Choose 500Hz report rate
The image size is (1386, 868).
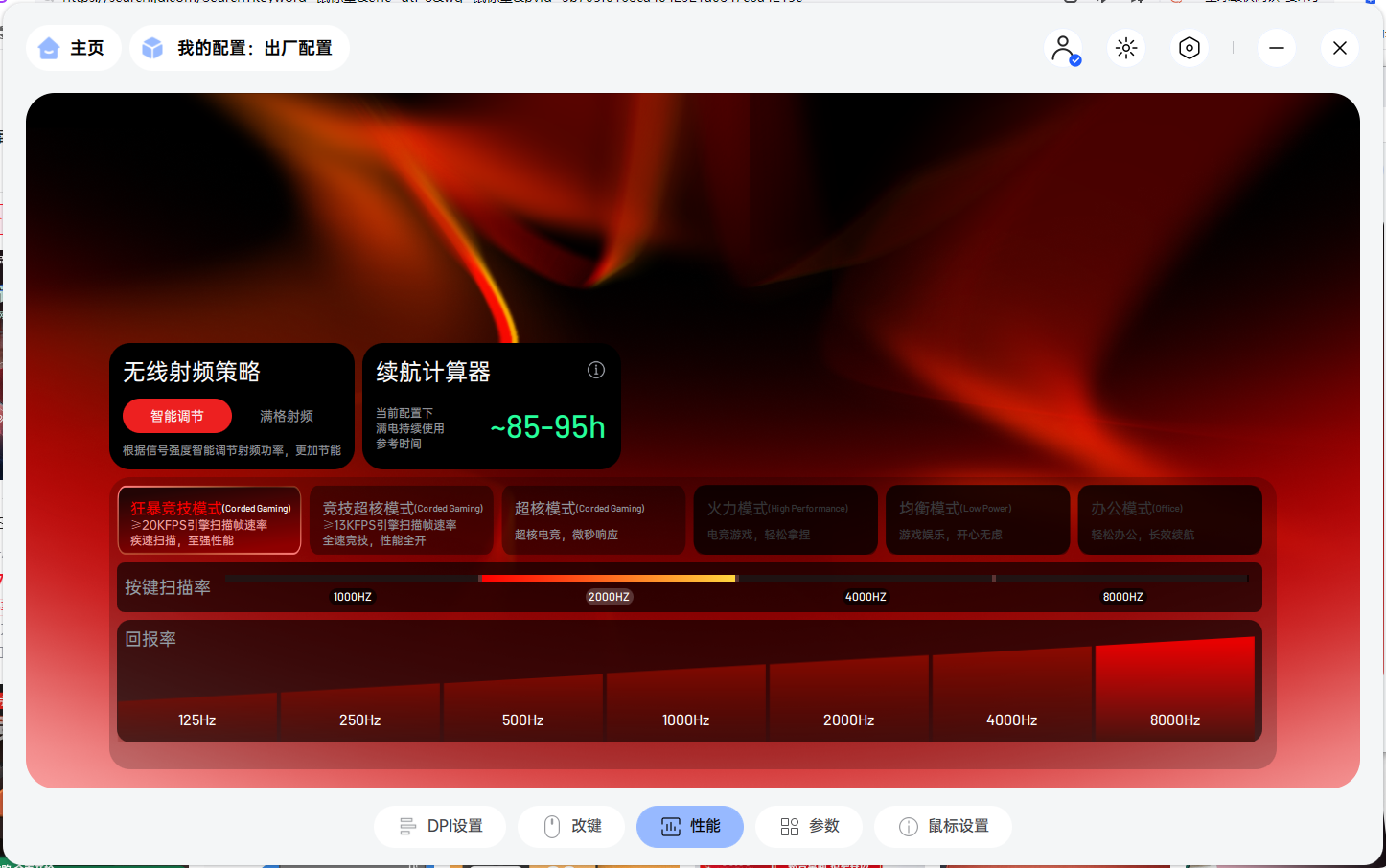tap(523, 707)
